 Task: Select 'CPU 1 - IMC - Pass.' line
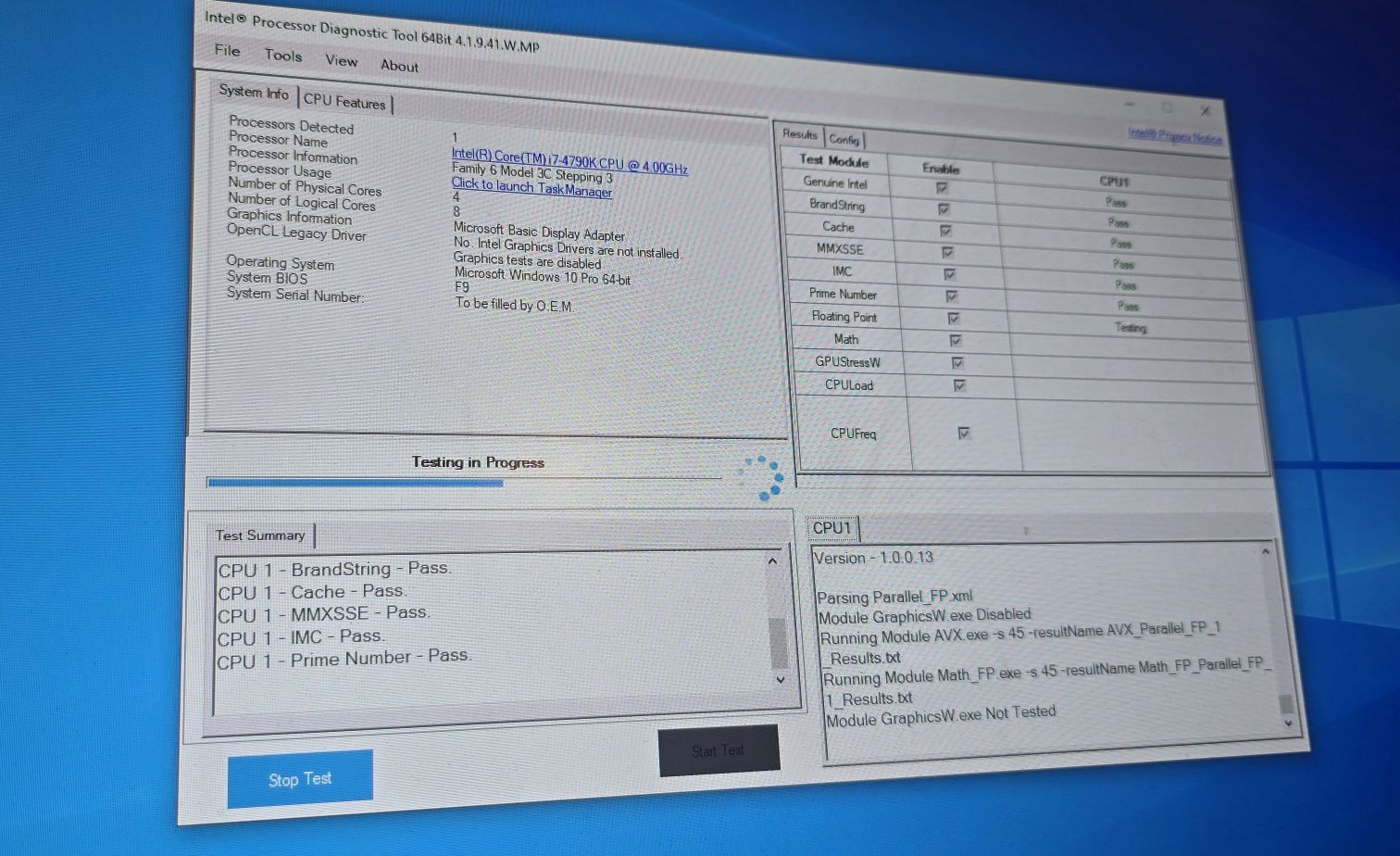click(x=301, y=637)
